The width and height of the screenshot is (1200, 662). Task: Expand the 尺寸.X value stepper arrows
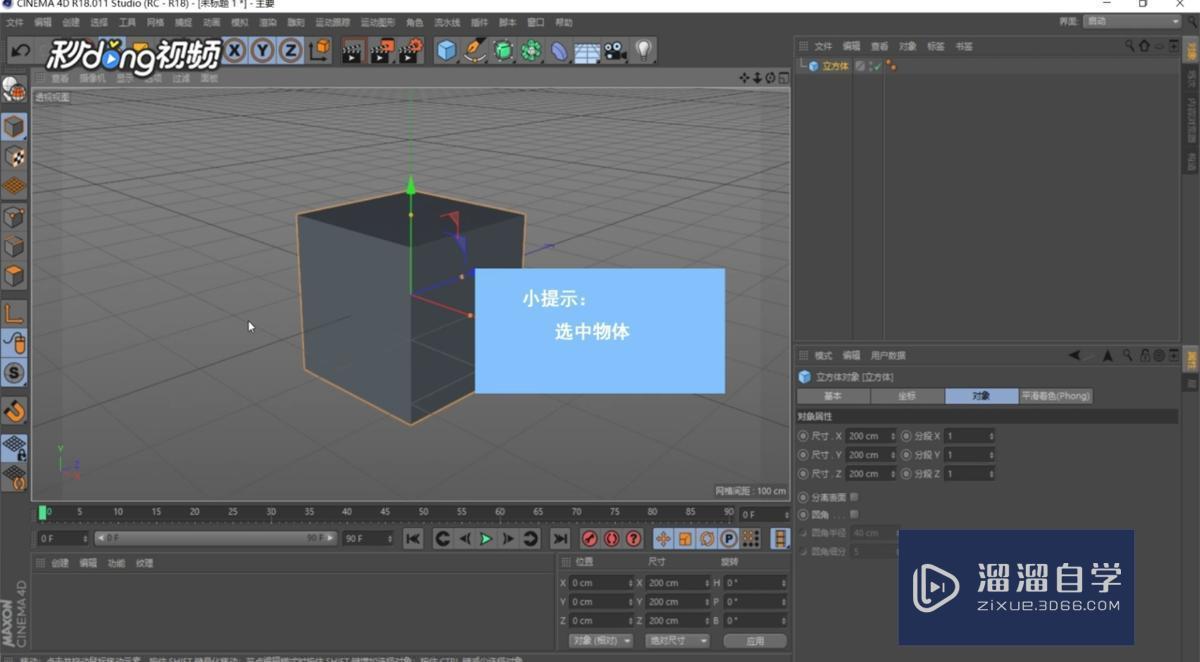point(893,436)
